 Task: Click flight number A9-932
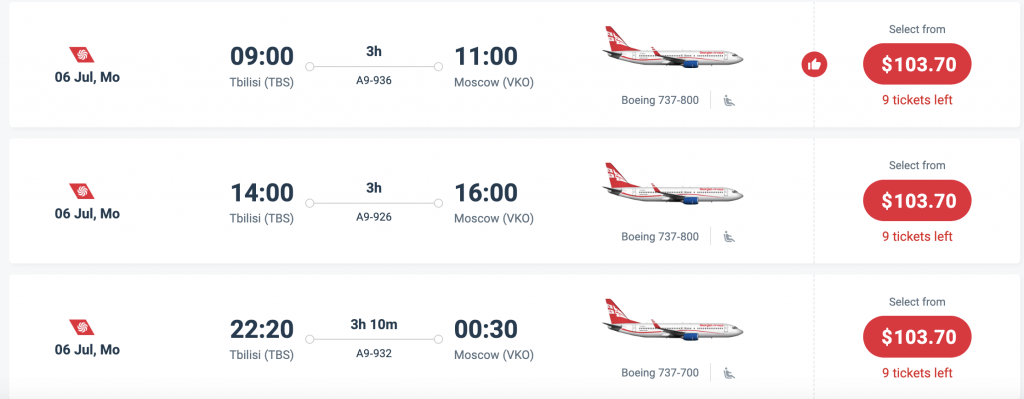tap(374, 353)
